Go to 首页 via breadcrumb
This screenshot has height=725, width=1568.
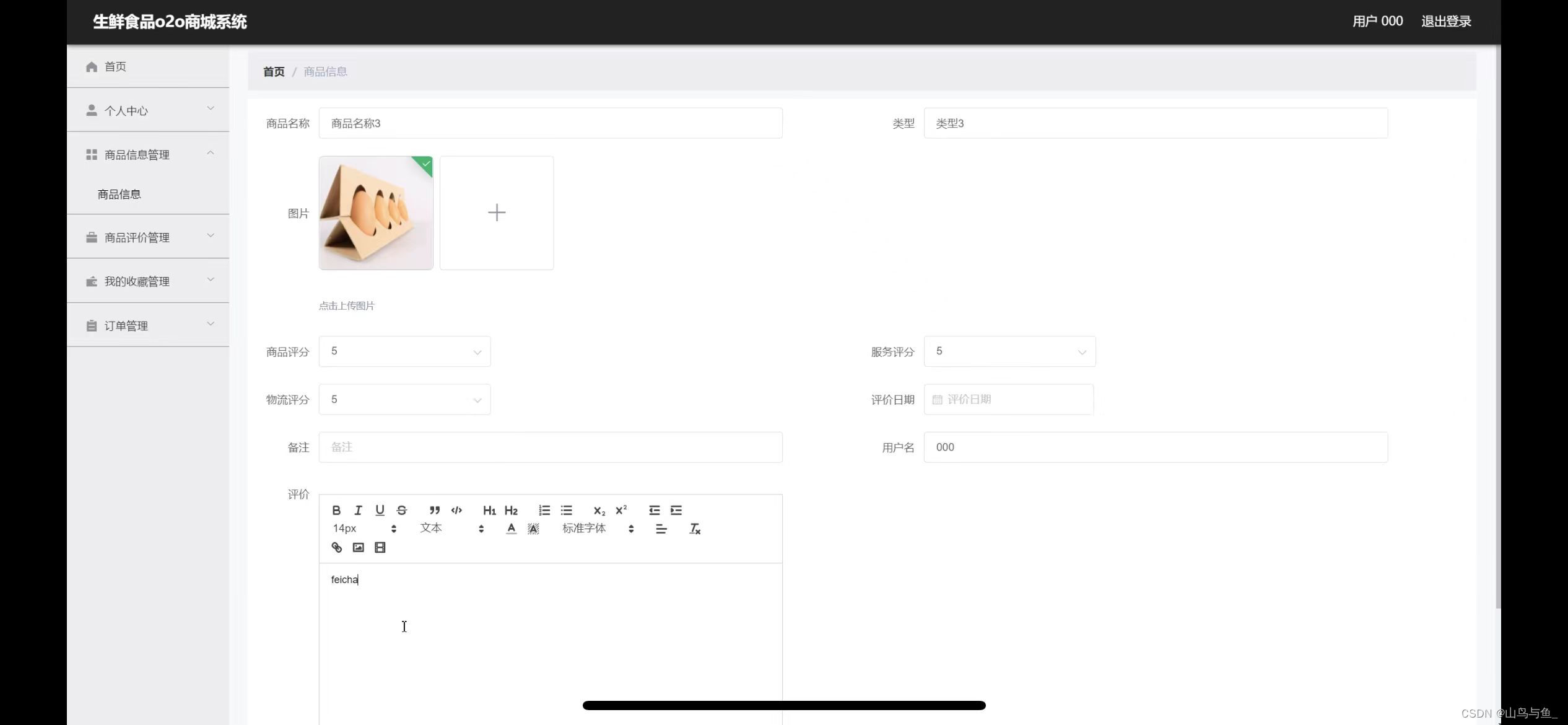click(274, 72)
